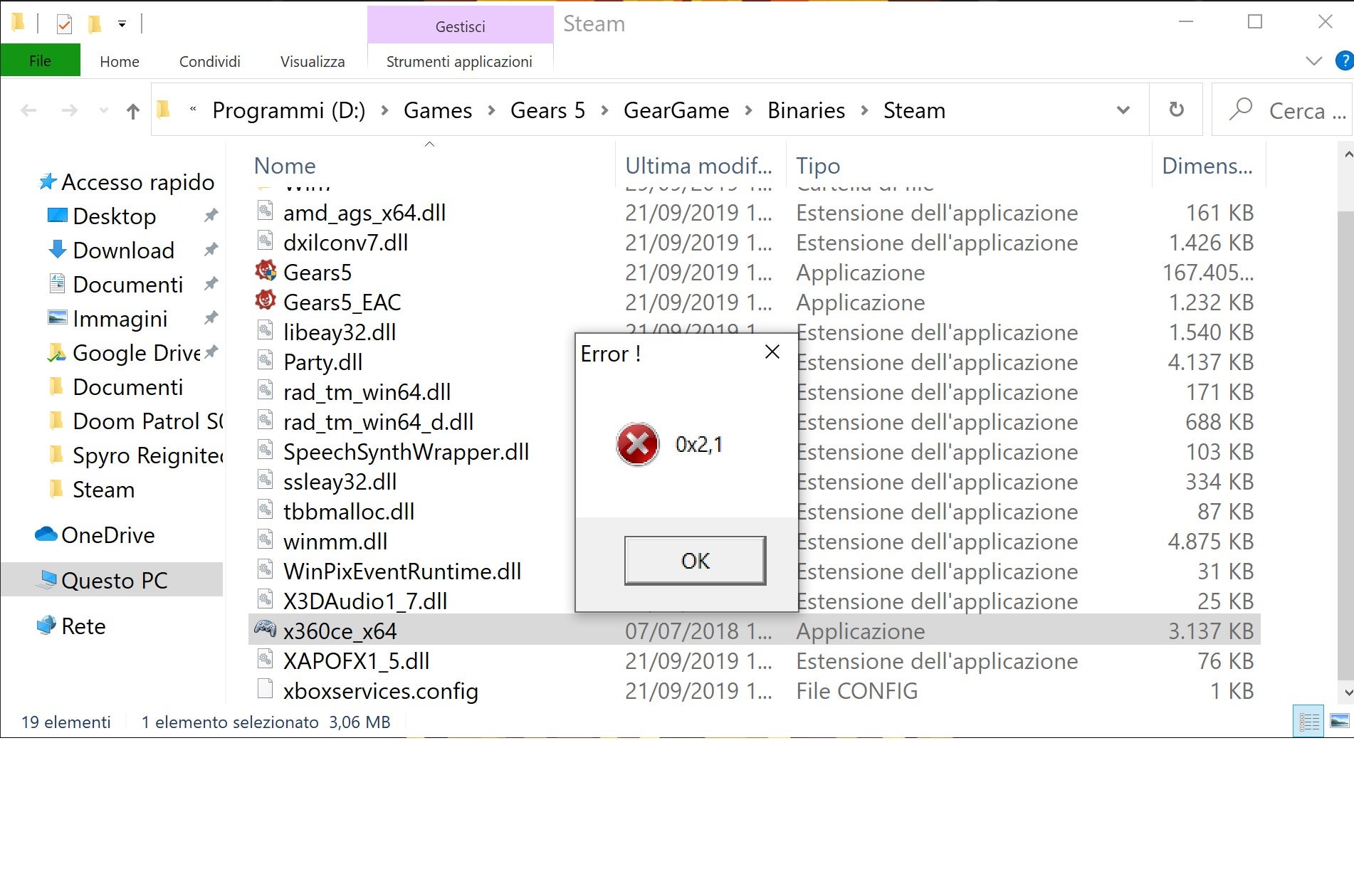Viewport: 1354px width, 896px height.
Task: Switch to large icons view layout
Action: click(1339, 722)
